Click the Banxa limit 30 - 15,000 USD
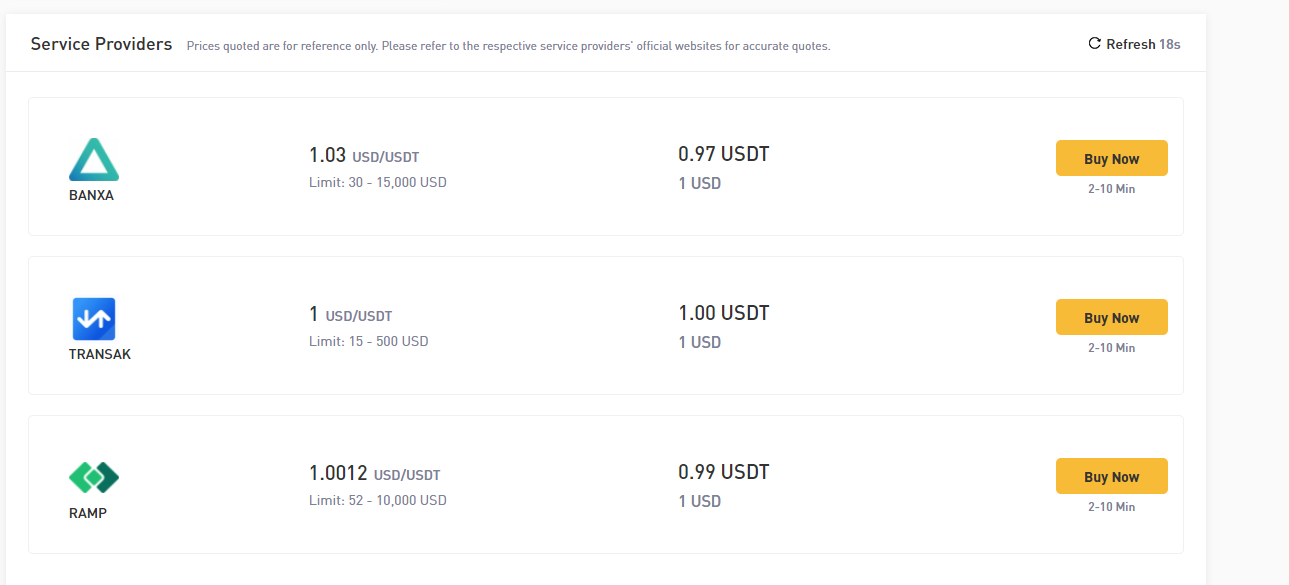Image resolution: width=1289 pixels, height=585 pixels. [378, 183]
